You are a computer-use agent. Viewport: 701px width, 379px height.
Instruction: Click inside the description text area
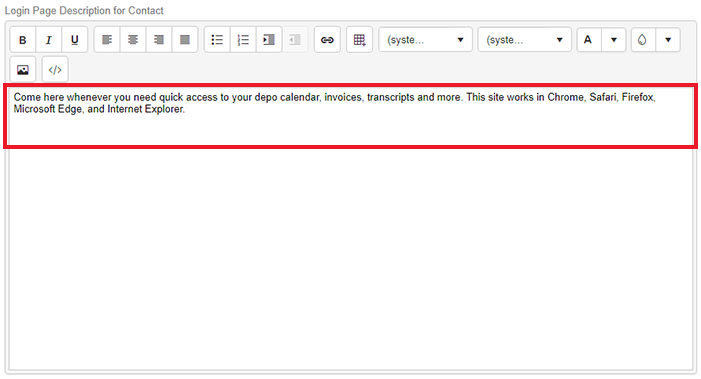[x=350, y=116]
